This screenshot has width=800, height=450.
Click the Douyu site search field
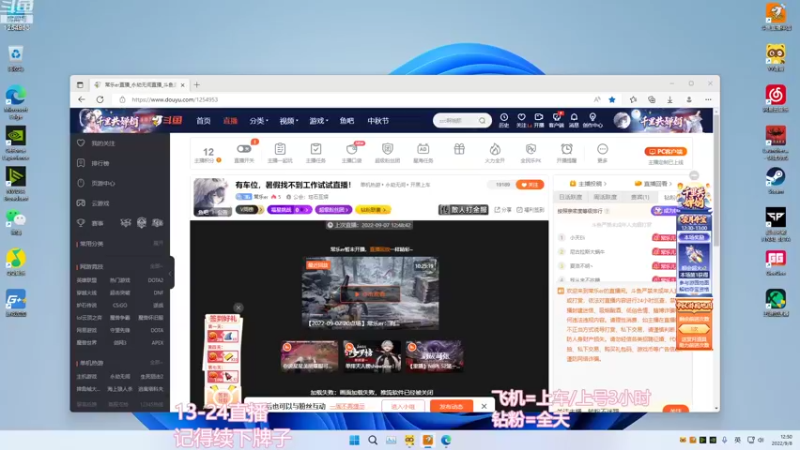tap(457, 120)
